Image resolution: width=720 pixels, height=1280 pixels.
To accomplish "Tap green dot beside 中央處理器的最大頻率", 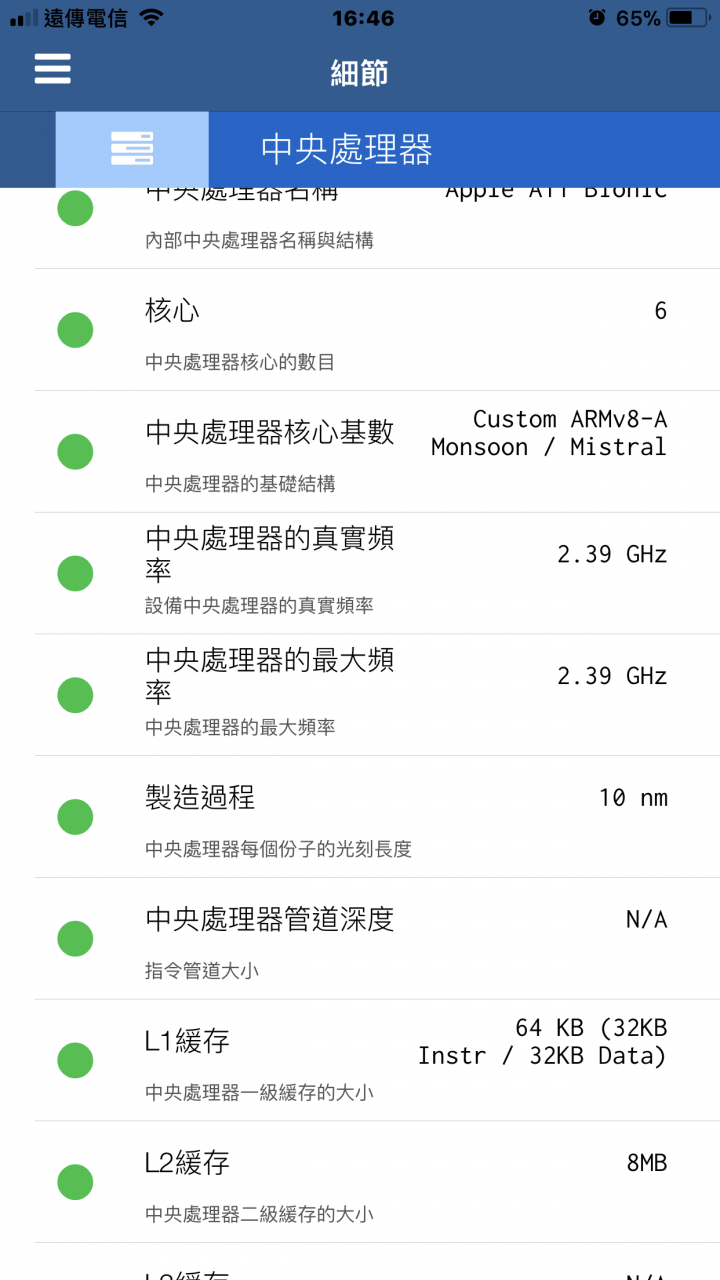I will tap(75, 695).
